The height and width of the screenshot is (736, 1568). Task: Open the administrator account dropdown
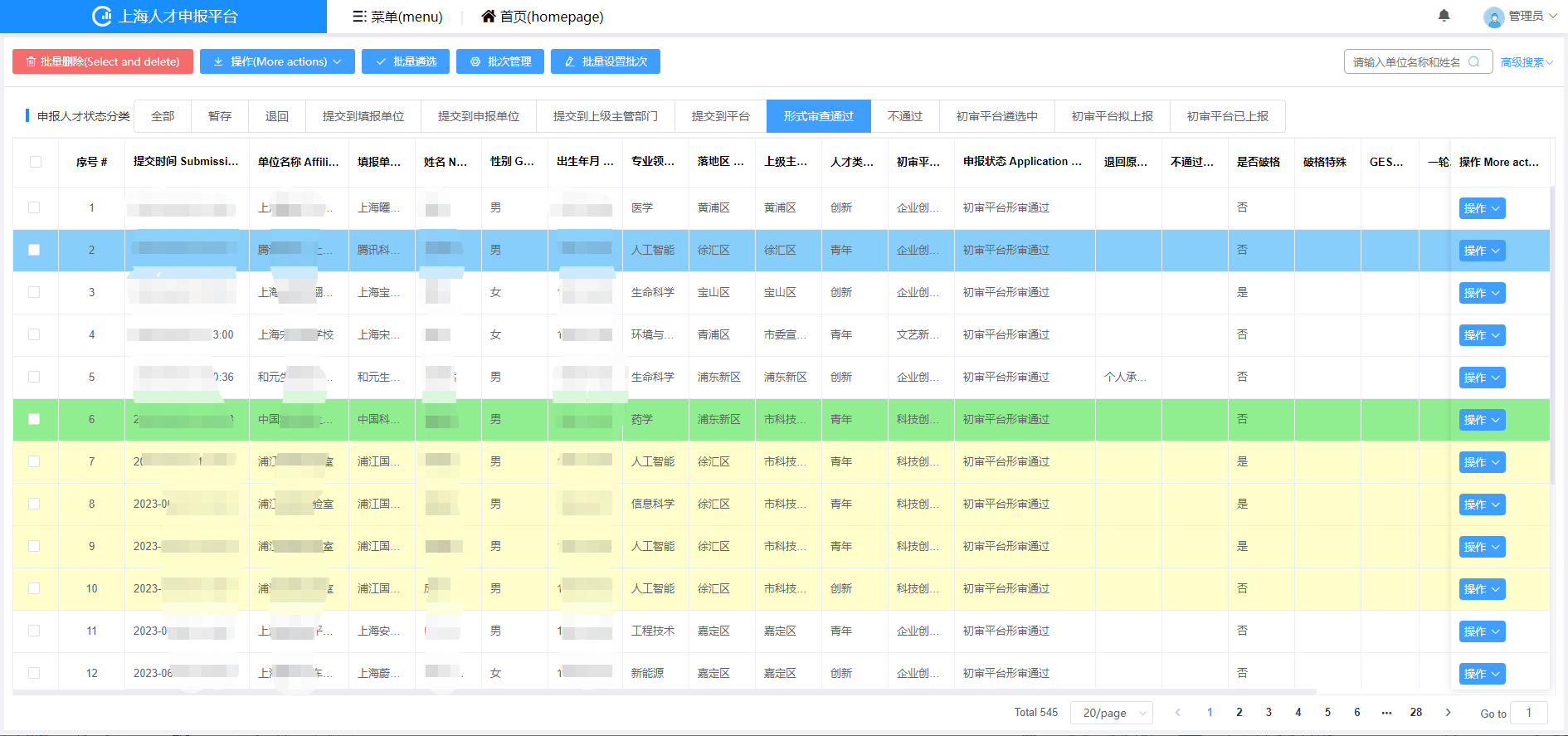[1532, 16]
